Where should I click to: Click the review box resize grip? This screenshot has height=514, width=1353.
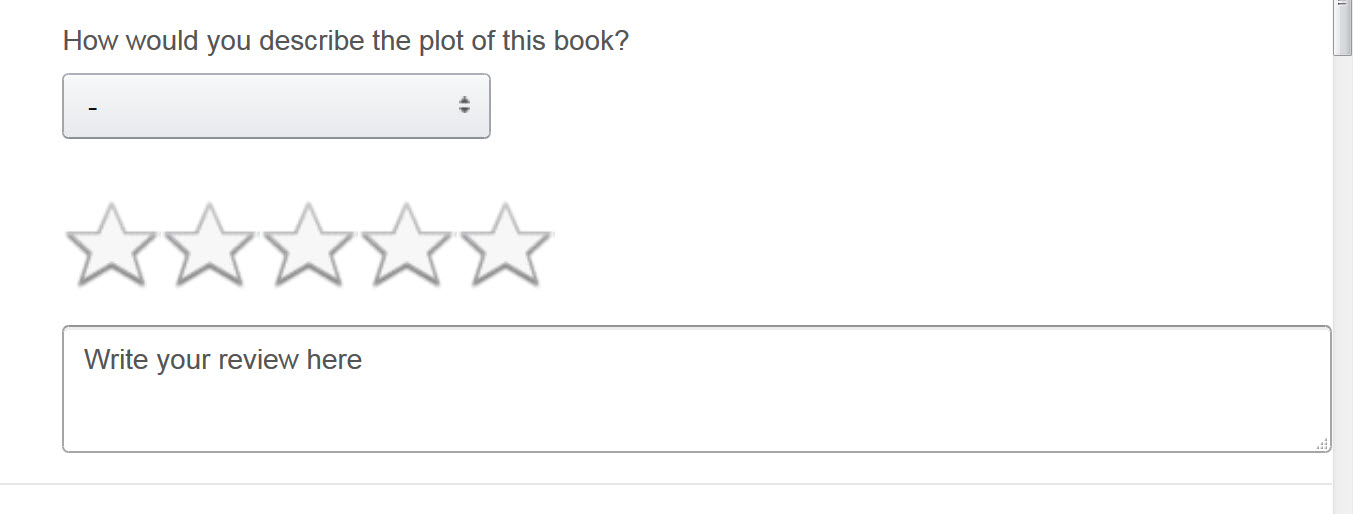[x=1322, y=443]
